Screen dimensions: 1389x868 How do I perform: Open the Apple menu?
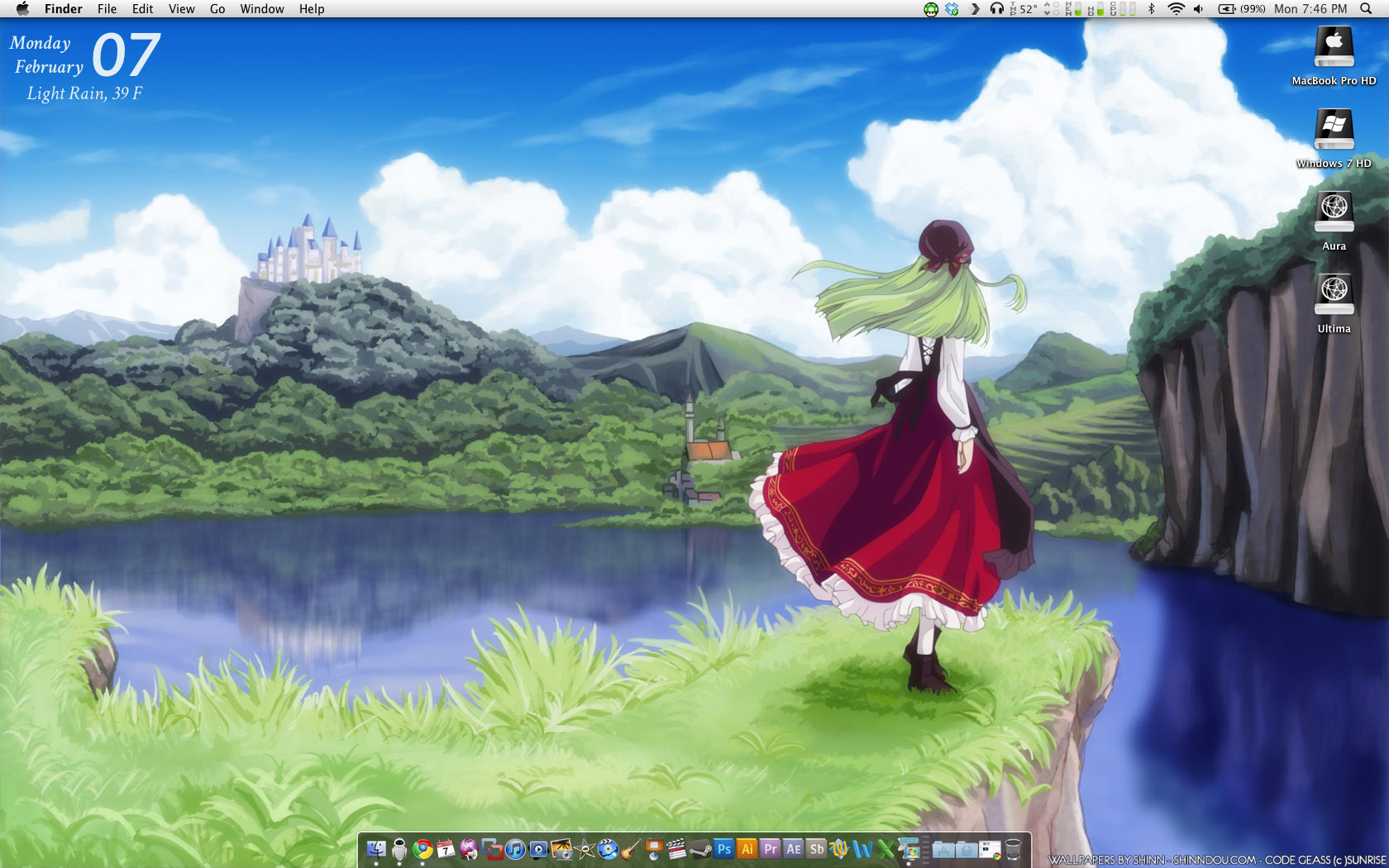[22, 9]
